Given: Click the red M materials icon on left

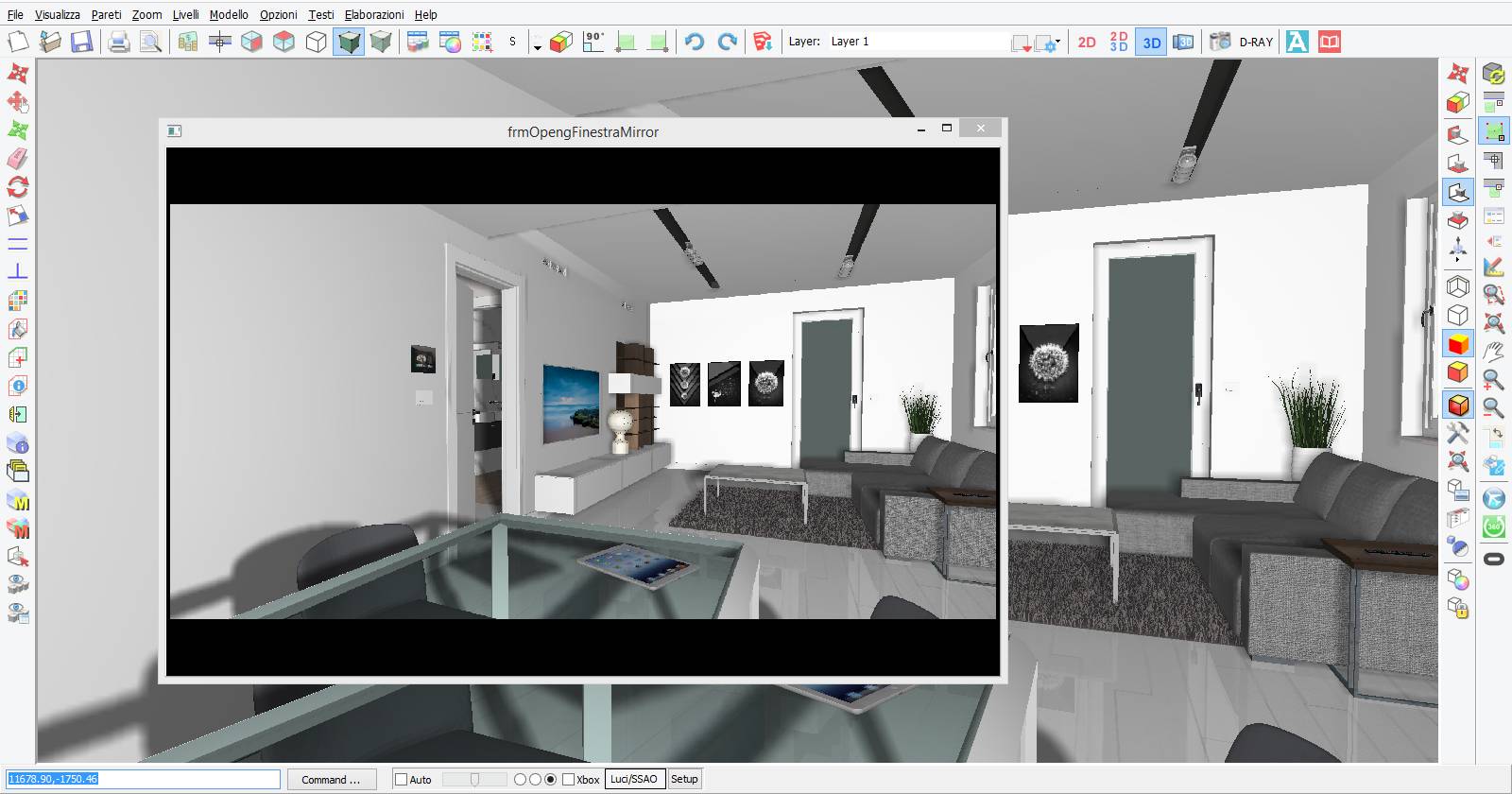Looking at the screenshot, I should click(x=18, y=528).
